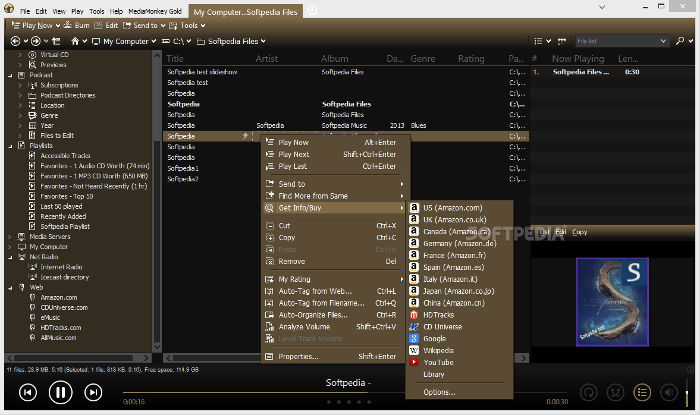Open the My Computer..Softpedia Files tab
700x415 pixels.
point(246,12)
